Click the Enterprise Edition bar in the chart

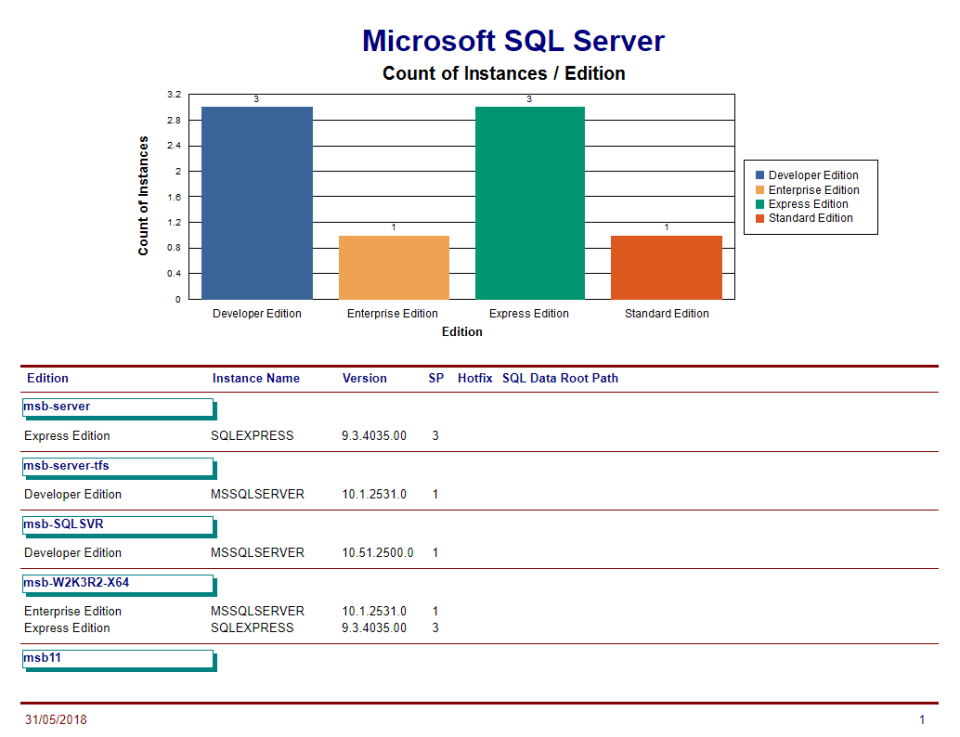(x=393, y=265)
